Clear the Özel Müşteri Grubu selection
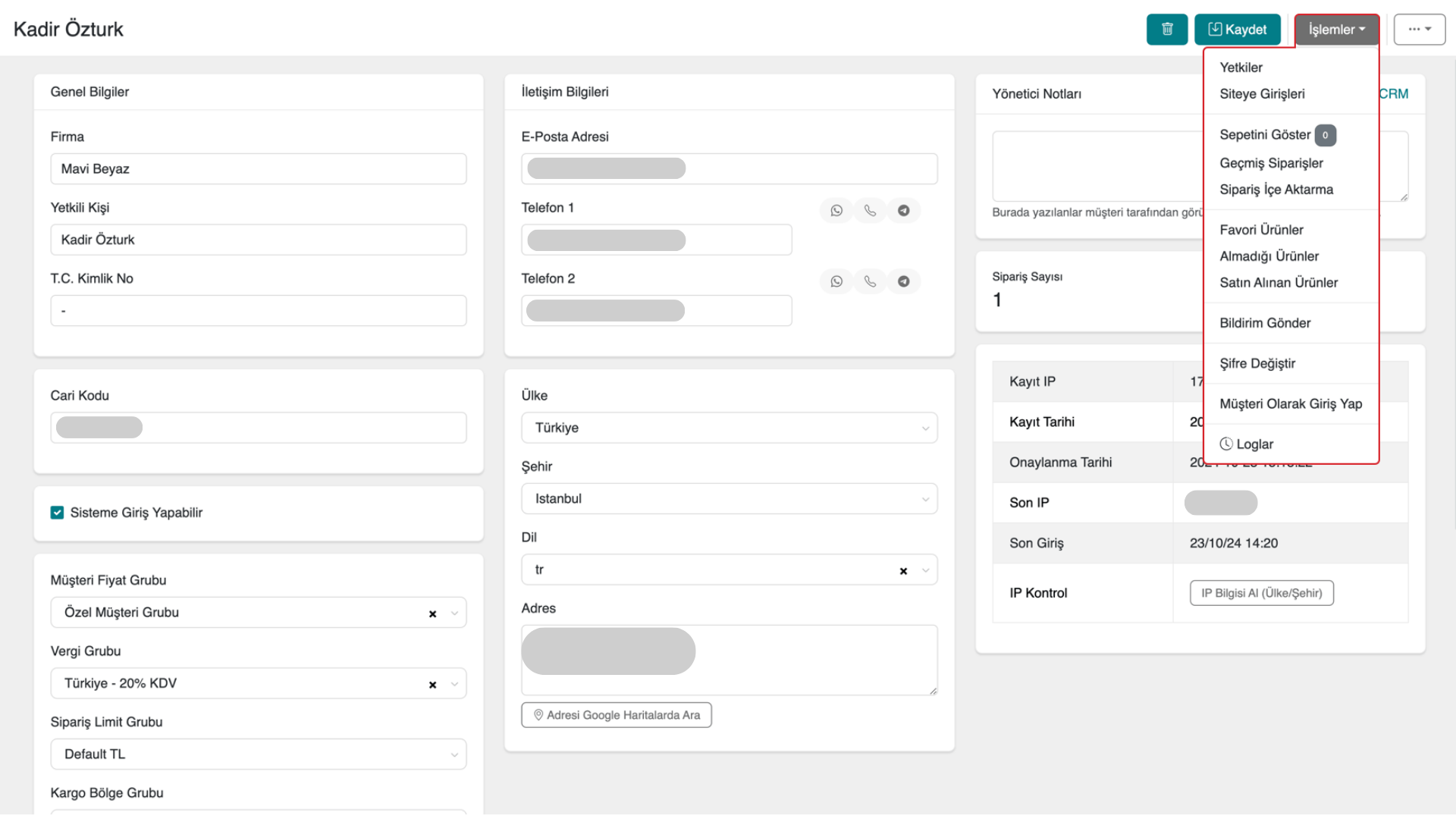This screenshot has height=819, width=1456. point(432,613)
